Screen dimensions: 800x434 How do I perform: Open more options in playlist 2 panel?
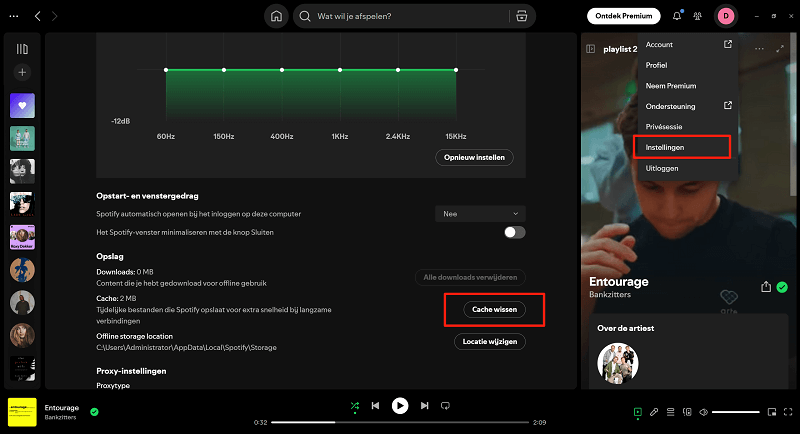click(759, 49)
